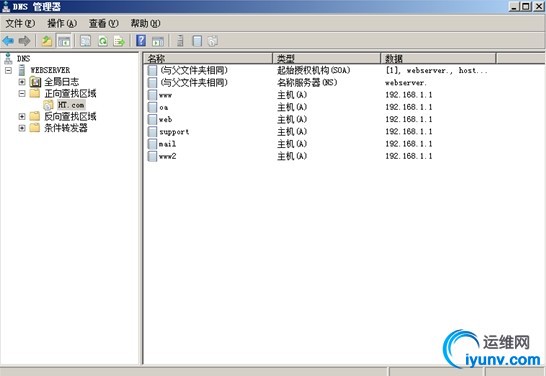The width and height of the screenshot is (546, 376).
Task: Select the oa host record name
Action: (163, 108)
